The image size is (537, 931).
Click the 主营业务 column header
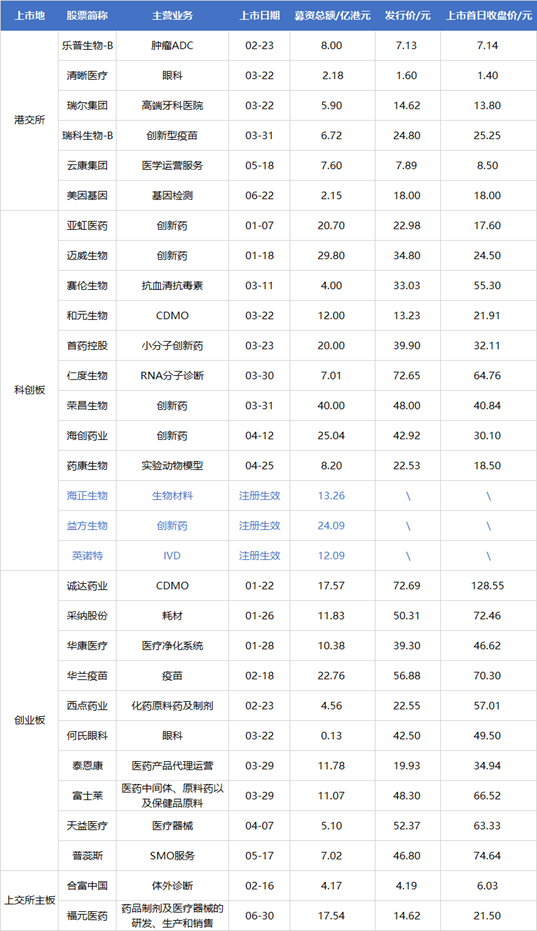click(x=172, y=15)
